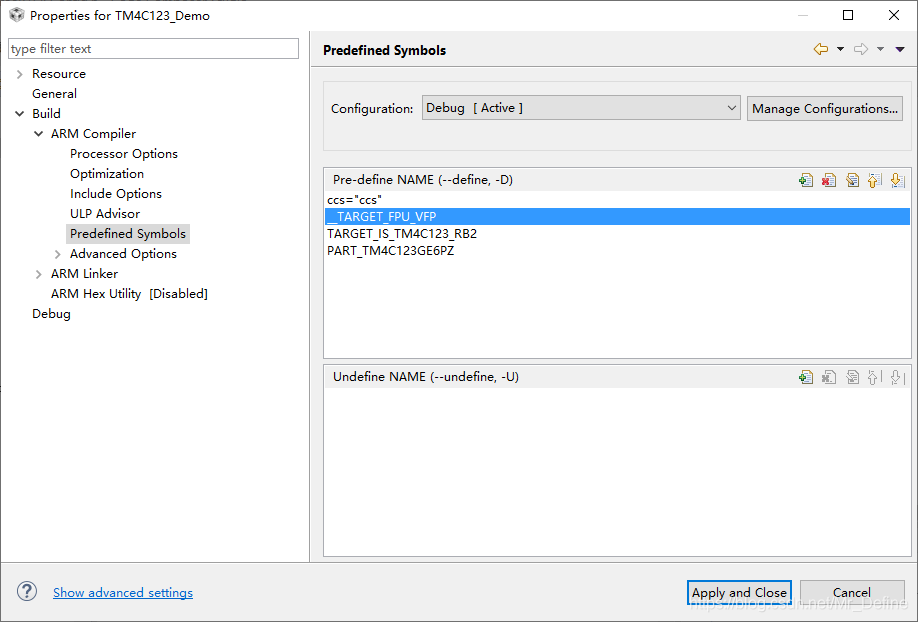Focus the type filter text field
Viewport: 918px width, 622px height.
[x=153, y=49]
